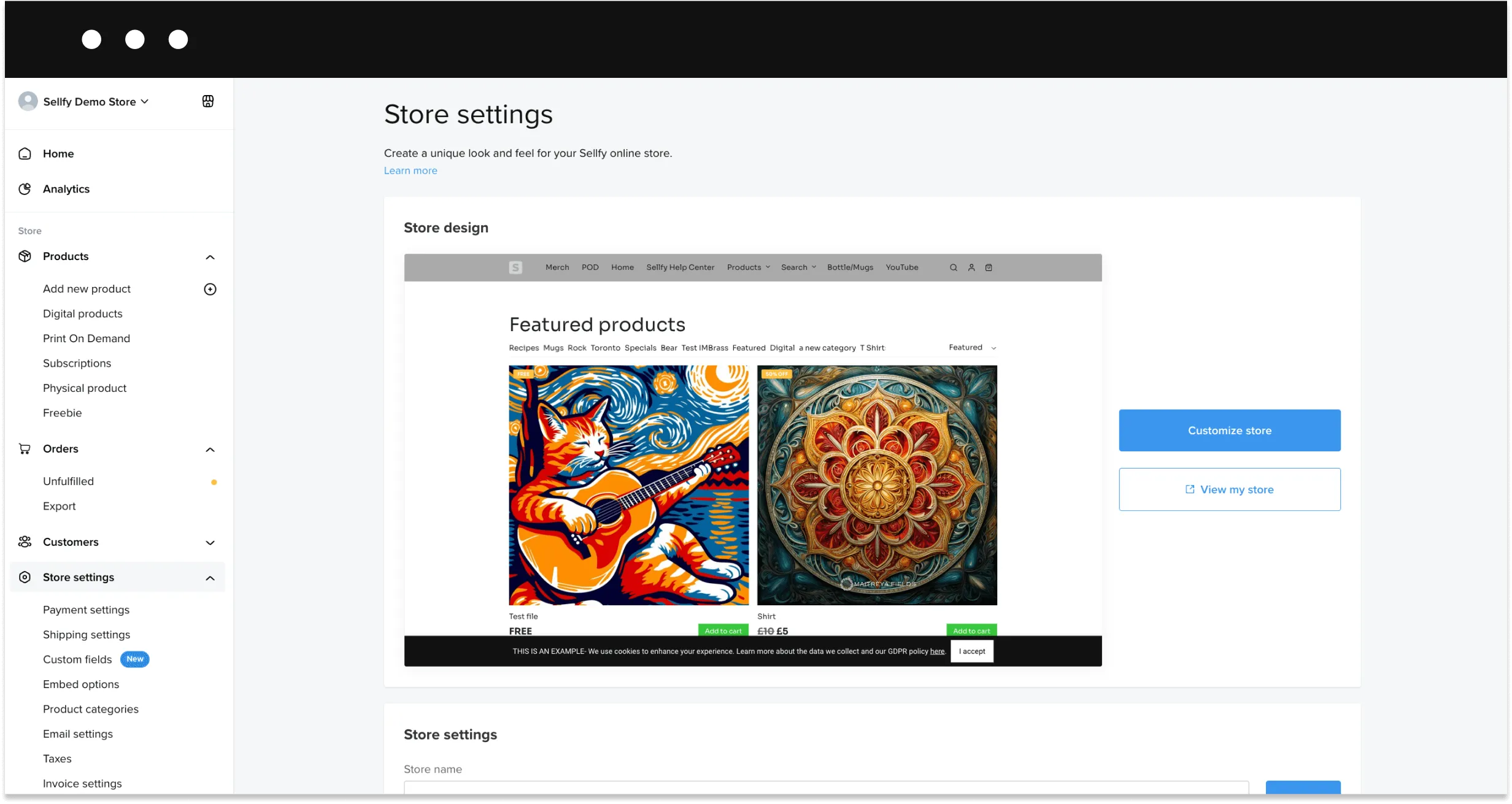
Task: Click the View my store button
Action: (x=1230, y=489)
